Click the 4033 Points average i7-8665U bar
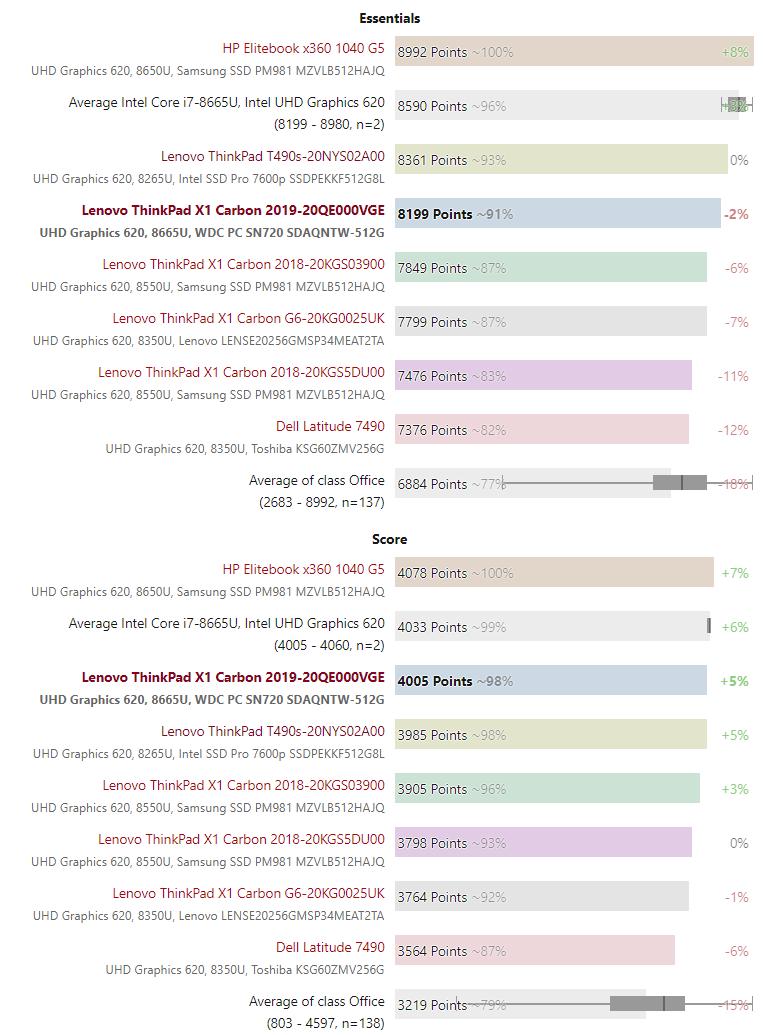This screenshot has height=1035, width=764. click(552, 627)
